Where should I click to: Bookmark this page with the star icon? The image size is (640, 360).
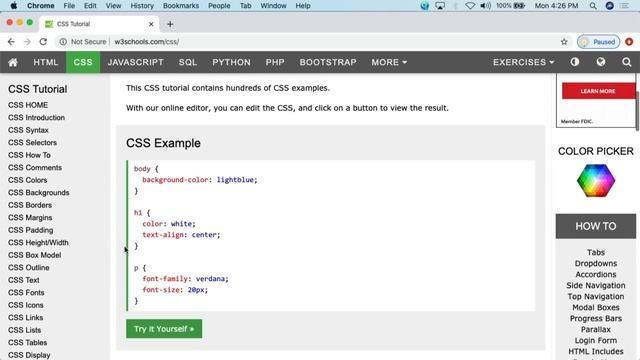click(564, 42)
